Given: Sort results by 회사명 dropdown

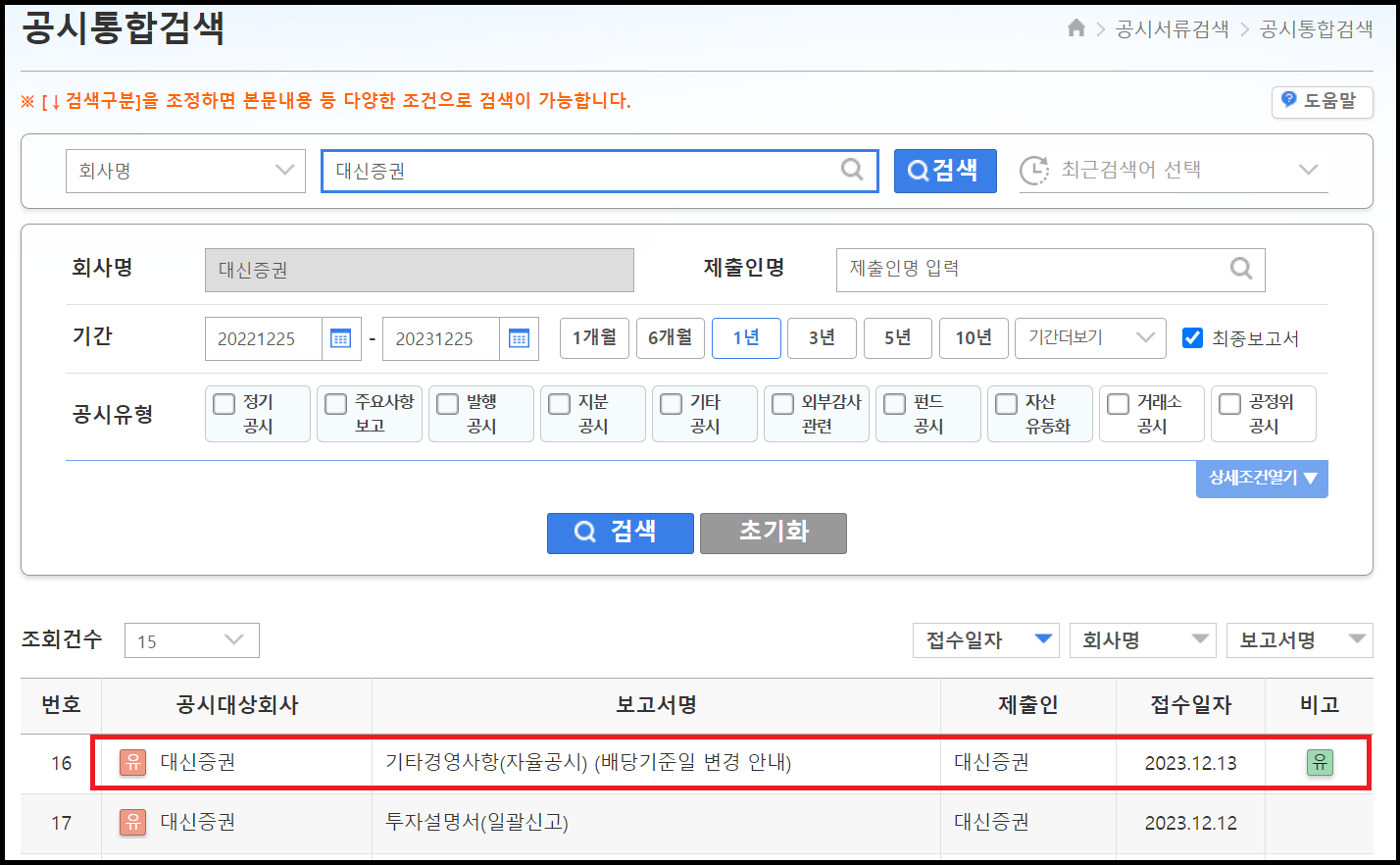Looking at the screenshot, I should (1143, 640).
